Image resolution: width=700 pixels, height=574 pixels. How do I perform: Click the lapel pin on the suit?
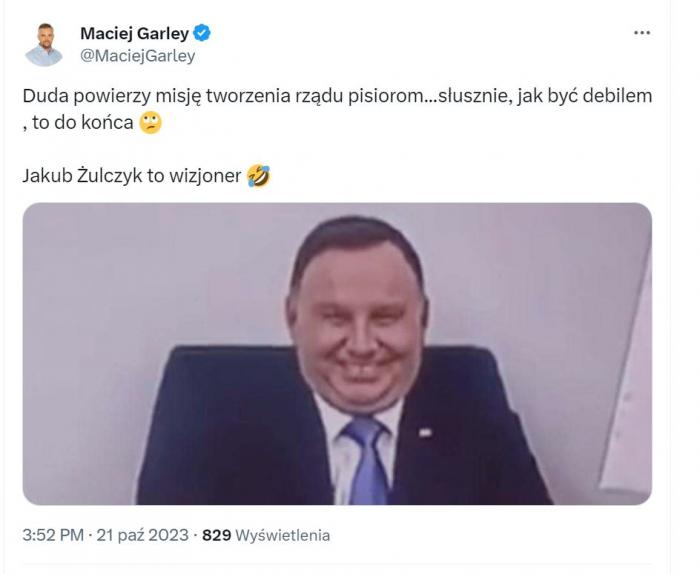[x=425, y=432]
